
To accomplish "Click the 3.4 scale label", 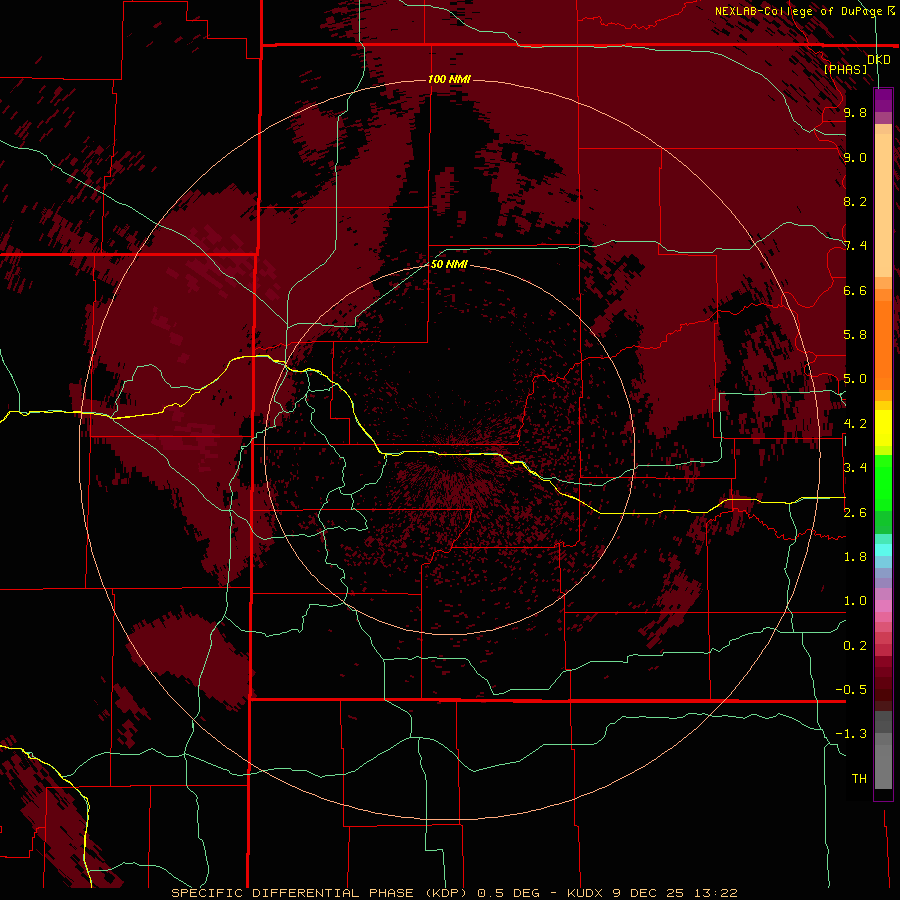I will click(855, 468).
